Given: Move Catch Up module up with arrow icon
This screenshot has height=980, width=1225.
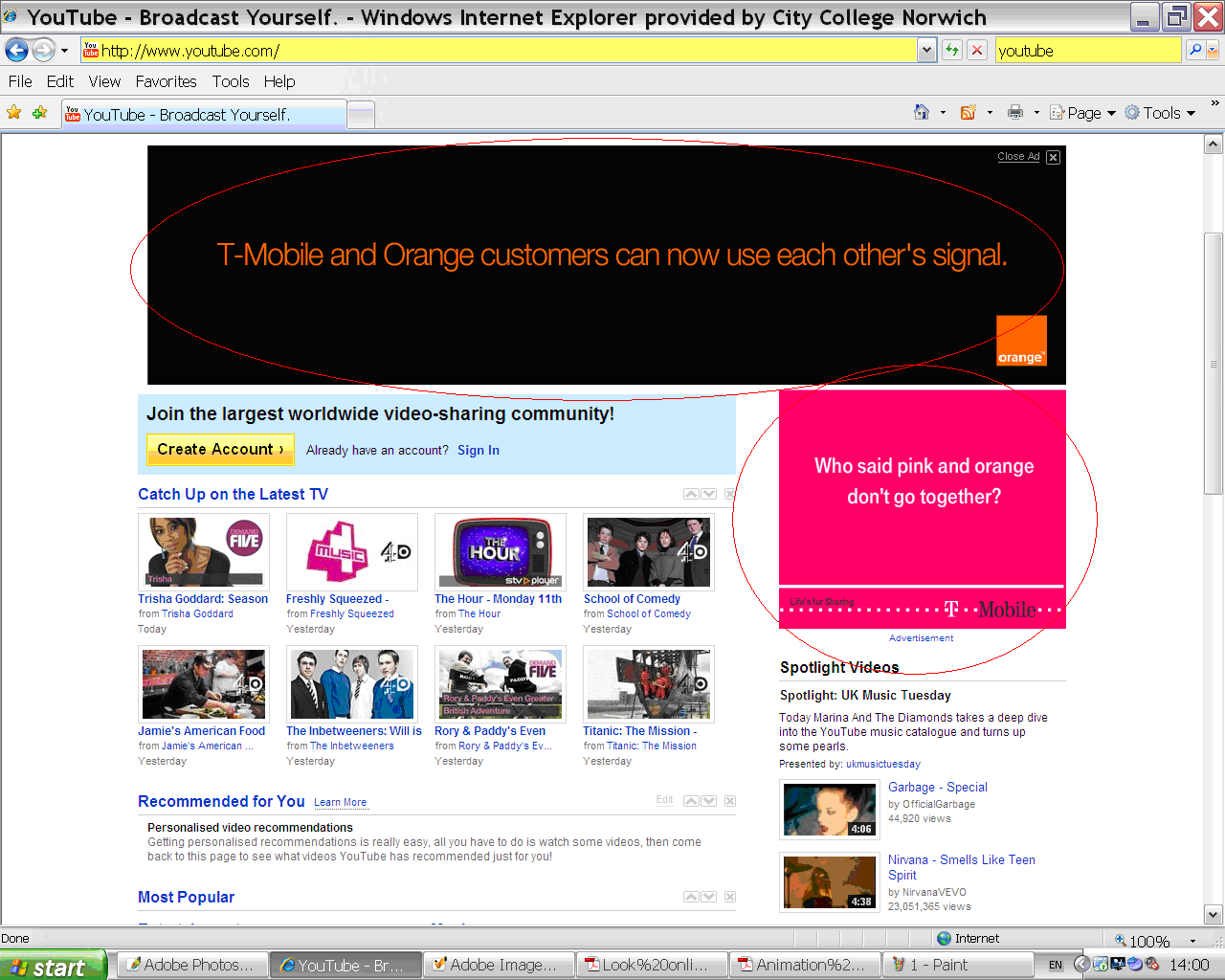Looking at the screenshot, I should 691,494.
